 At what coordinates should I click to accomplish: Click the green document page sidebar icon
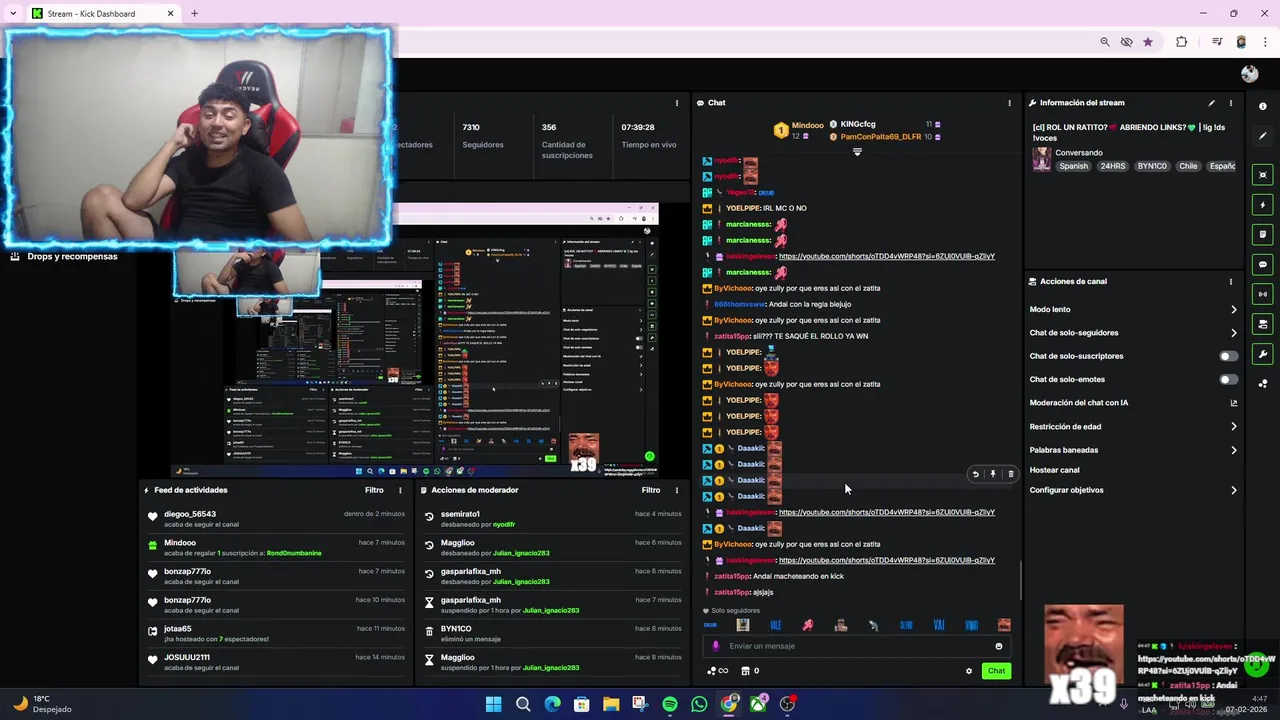click(x=1263, y=235)
